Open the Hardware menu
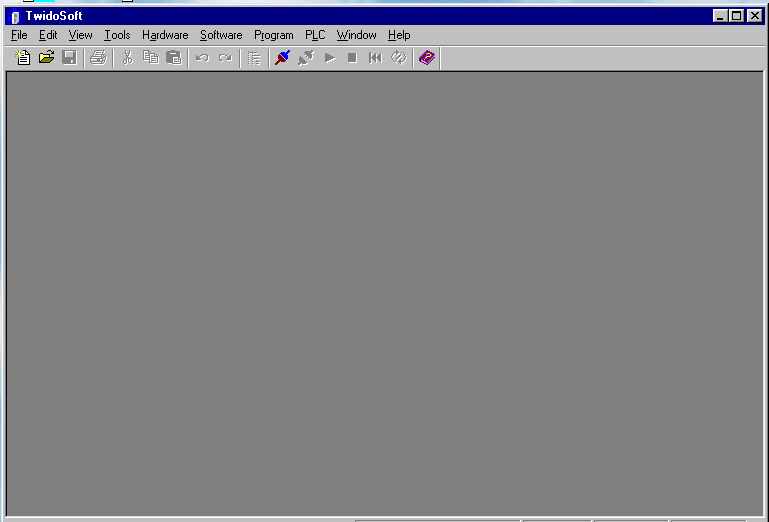 tap(165, 35)
